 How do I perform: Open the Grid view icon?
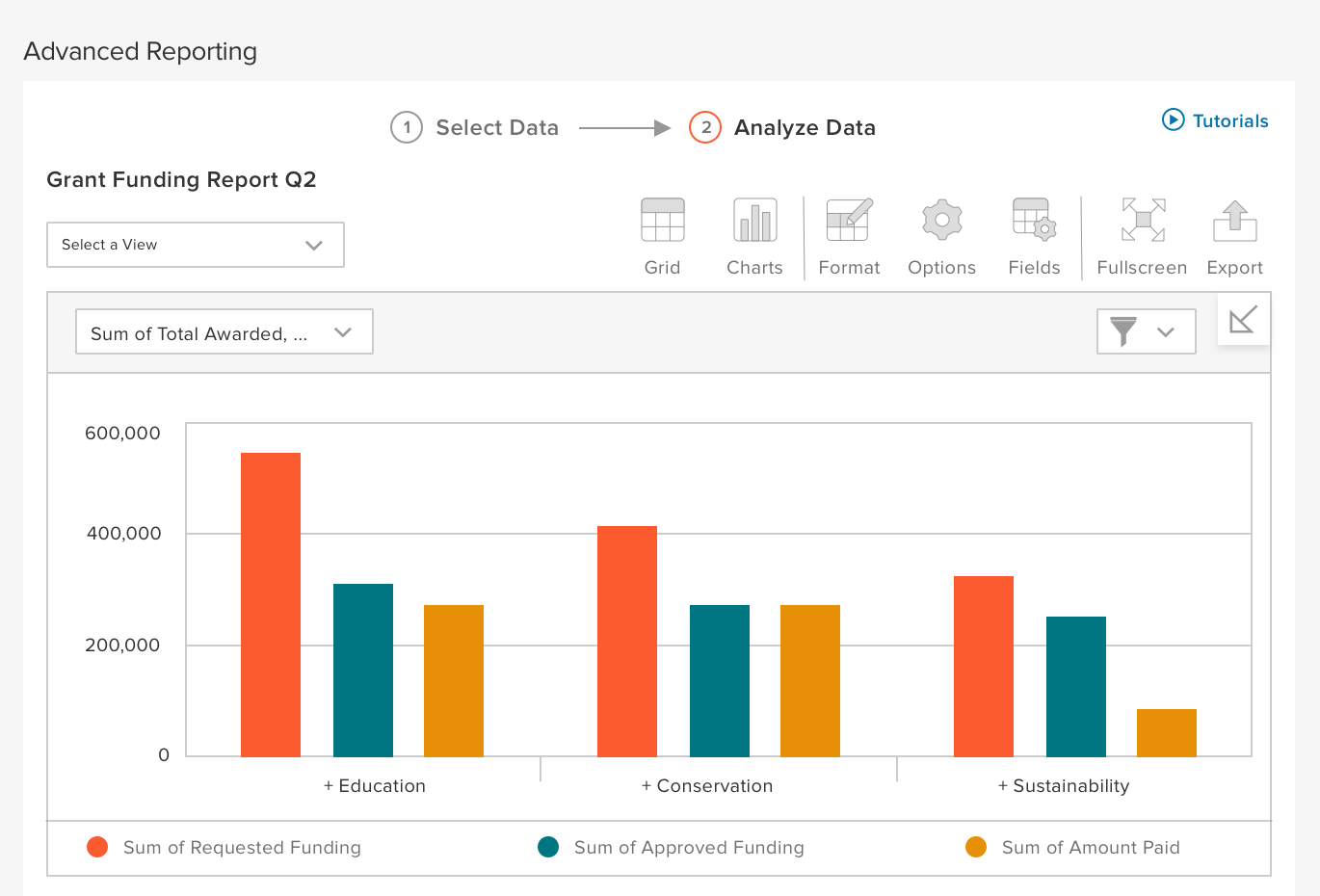(662, 231)
